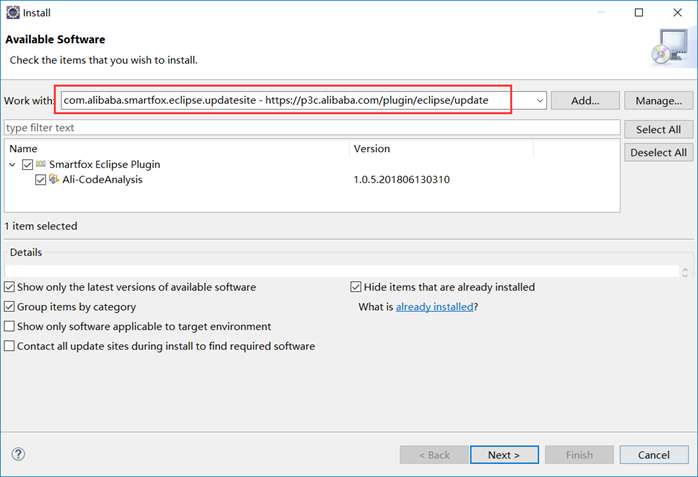Screen dimensions: 698x477
Task: Sort by the Name column header
Action: [x=23, y=148]
